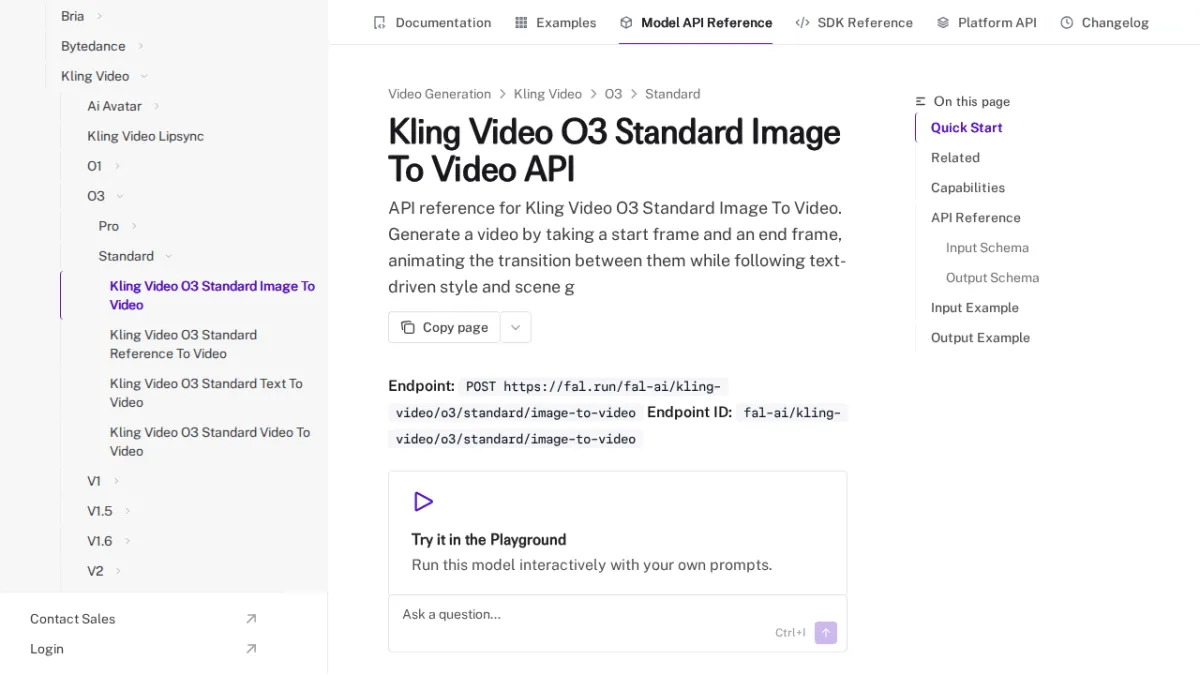Expand the Bytedance sidebar section
Screen dimensions: 1200x675
pyautogui.click(x=141, y=46)
